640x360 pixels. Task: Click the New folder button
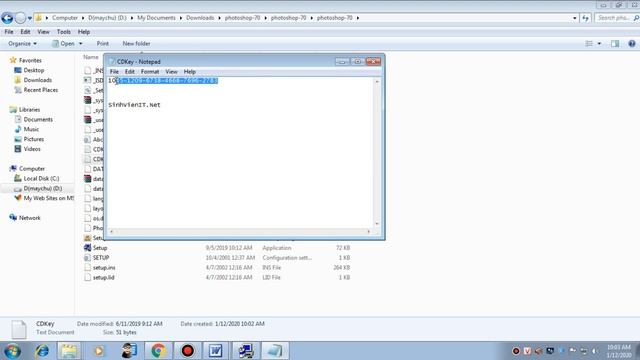pos(136,44)
